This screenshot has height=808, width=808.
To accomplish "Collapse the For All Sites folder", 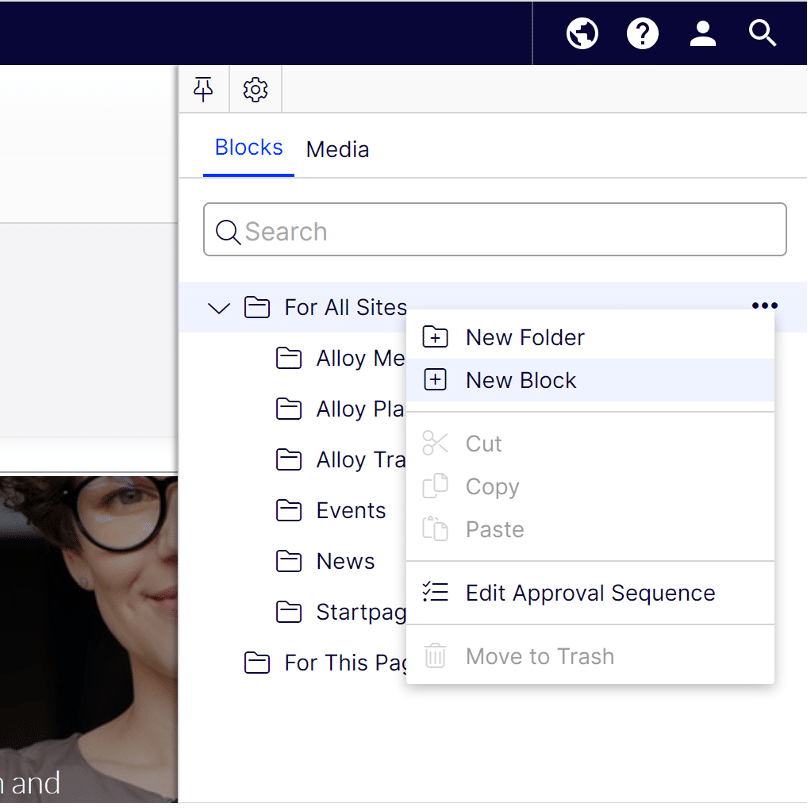I will pyautogui.click(x=218, y=307).
